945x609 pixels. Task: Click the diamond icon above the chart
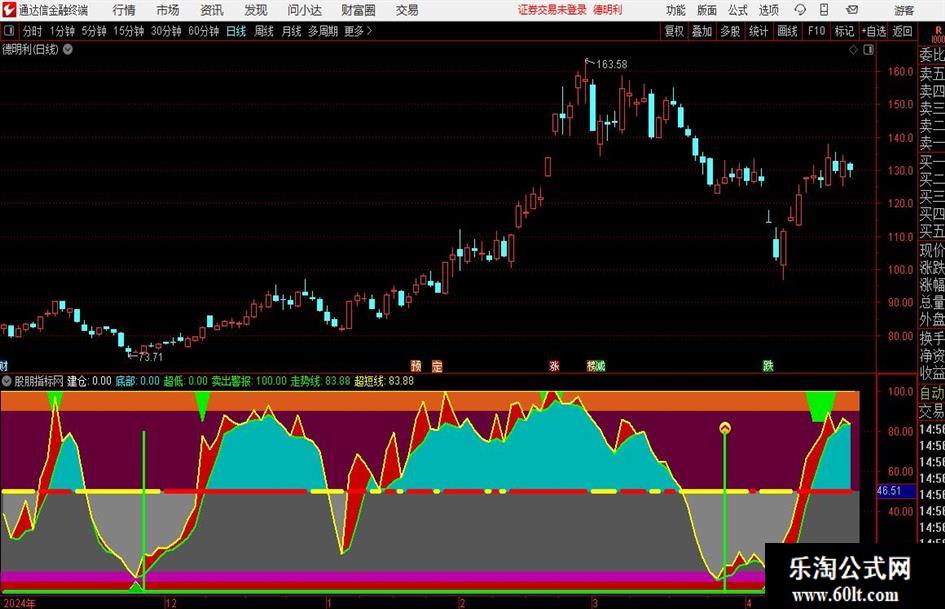(x=853, y=50)
